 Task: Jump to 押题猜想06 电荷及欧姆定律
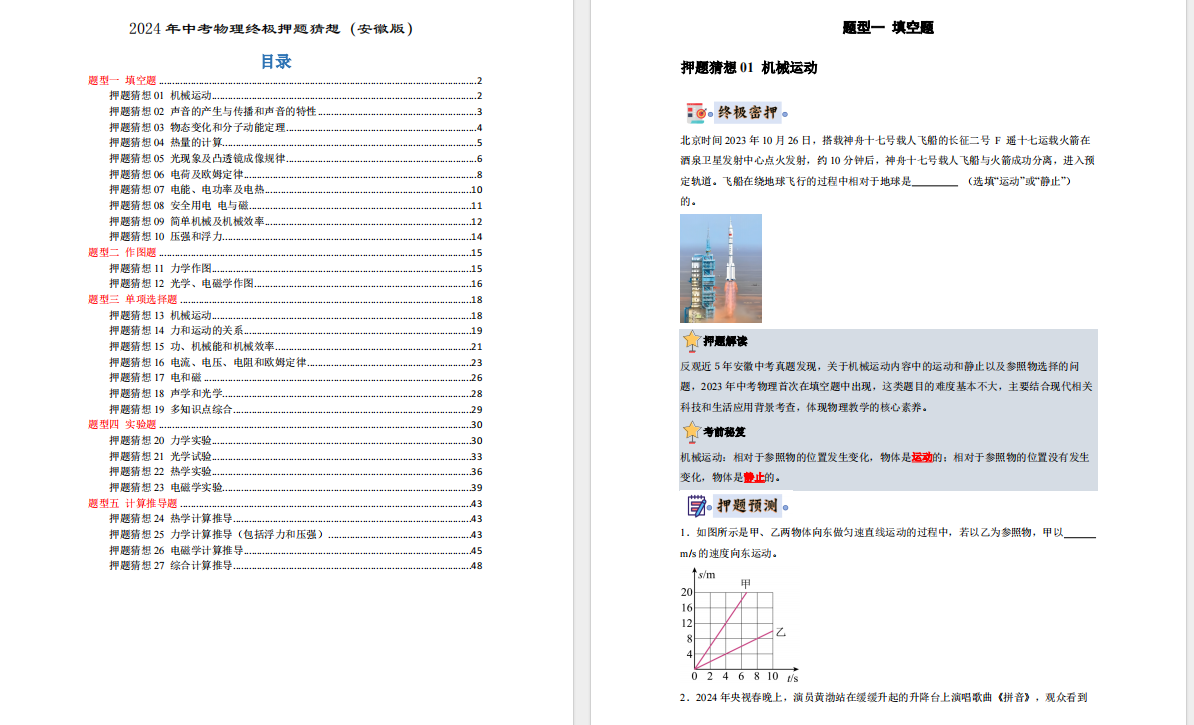[x=295, y=174]
